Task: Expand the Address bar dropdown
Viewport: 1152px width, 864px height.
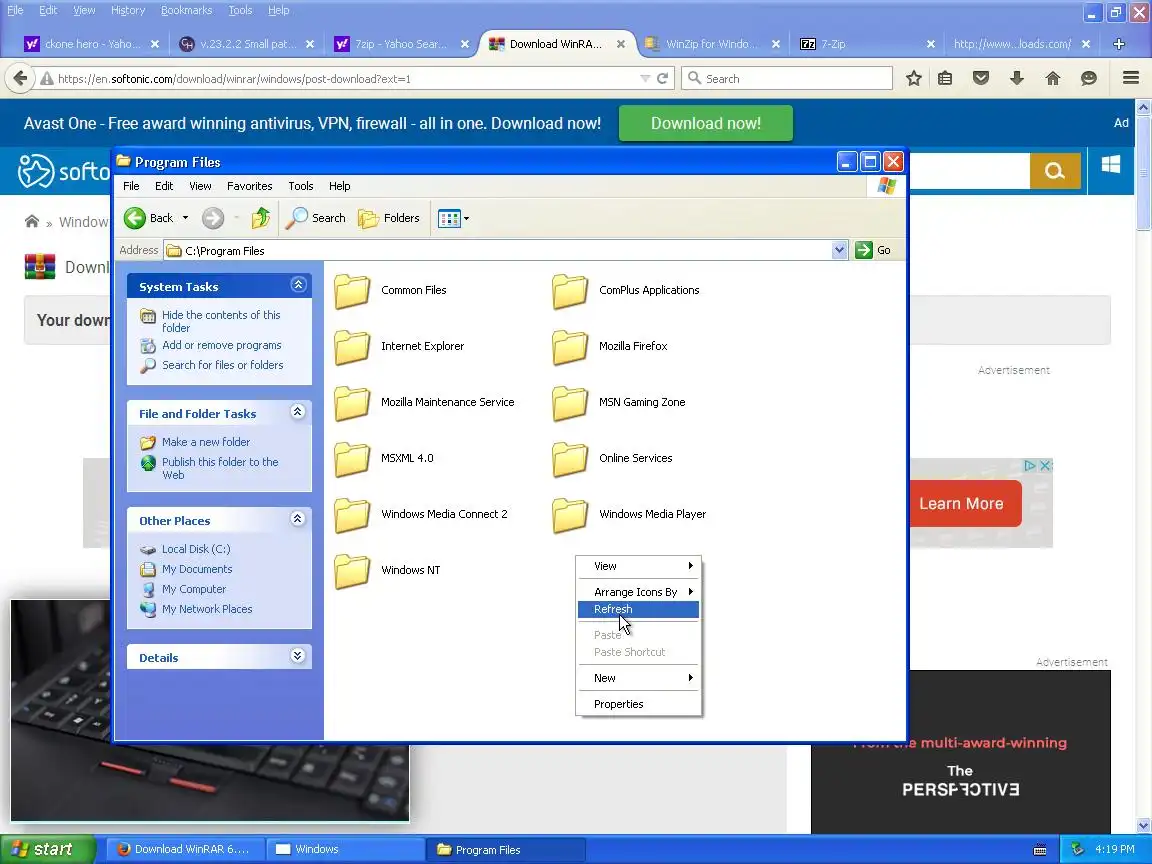Action: click(x=839, y=251)
